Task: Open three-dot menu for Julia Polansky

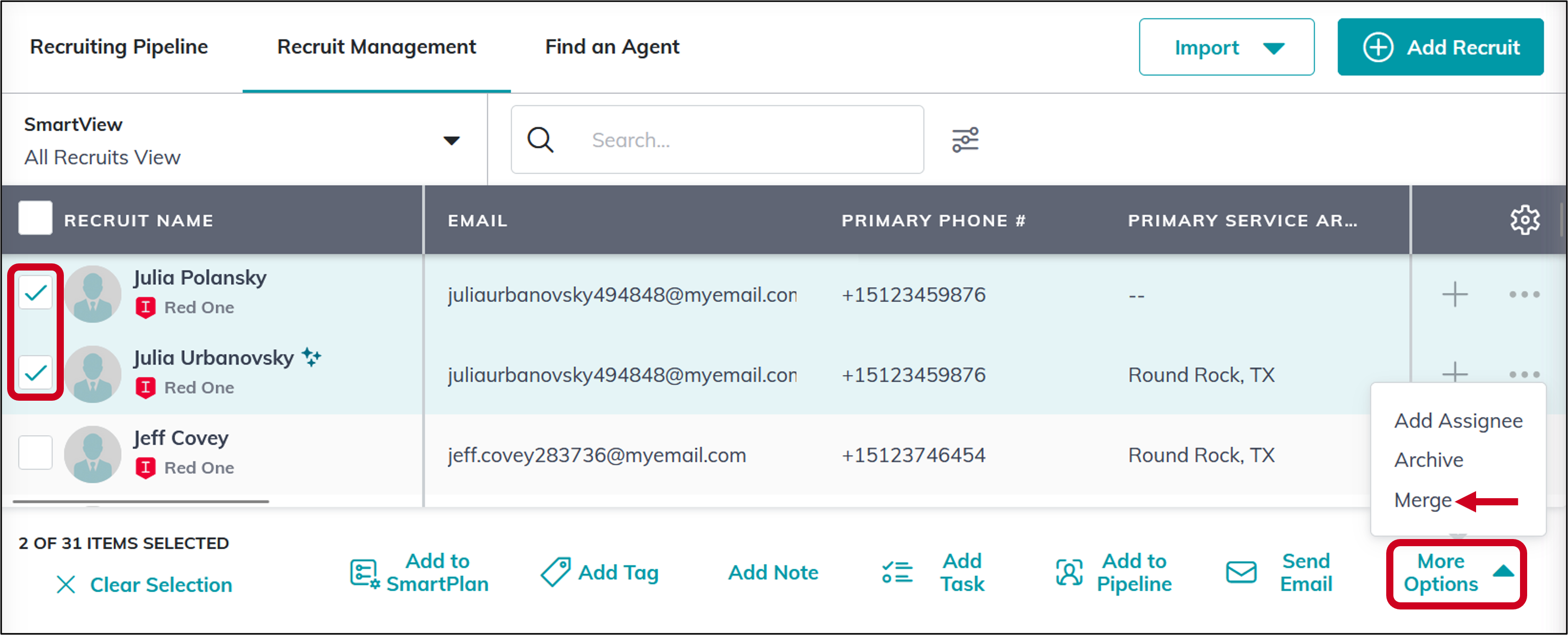Action: tap(1524, 295)
